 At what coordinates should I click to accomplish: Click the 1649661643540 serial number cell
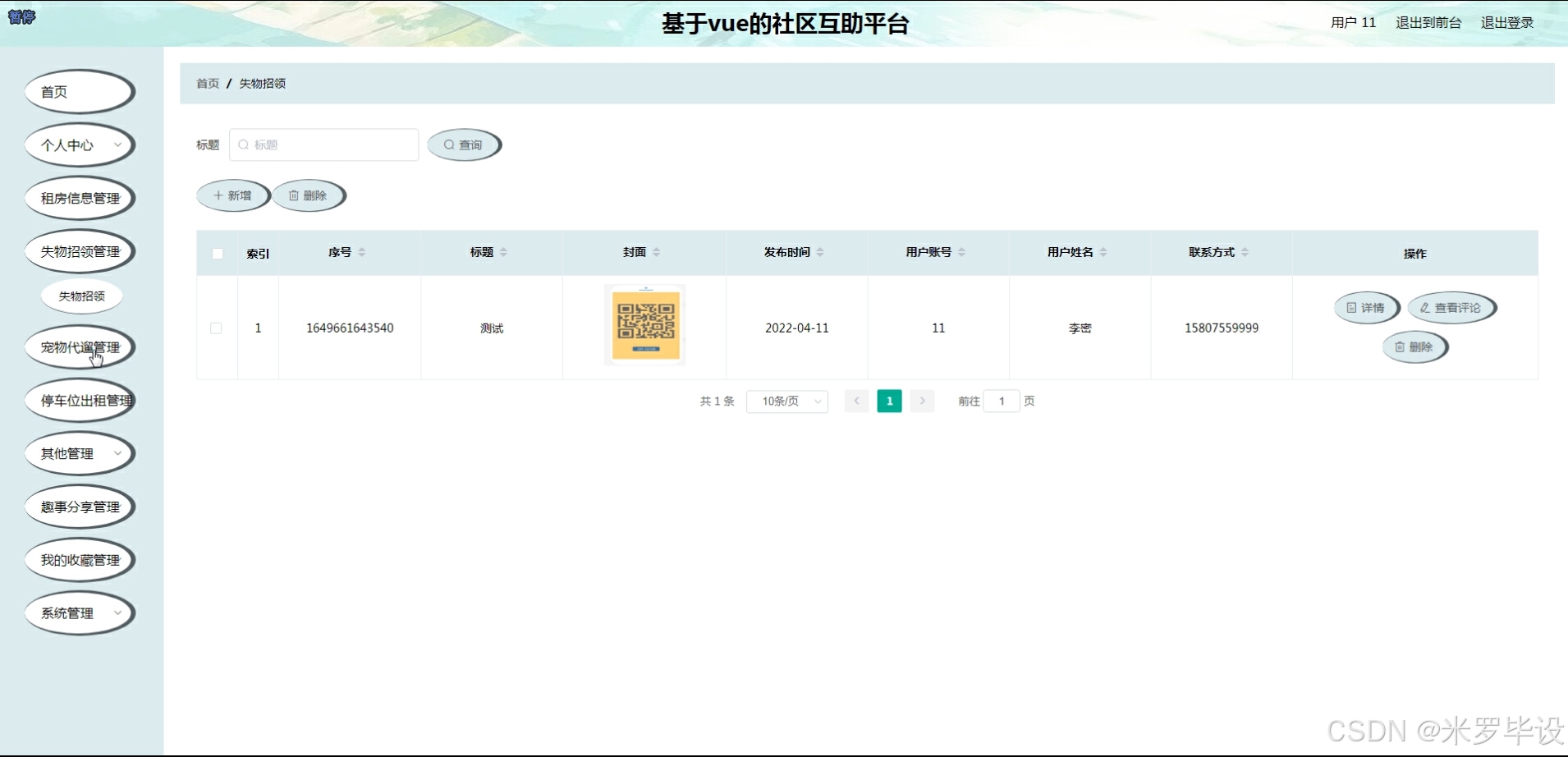click(350, 328)
